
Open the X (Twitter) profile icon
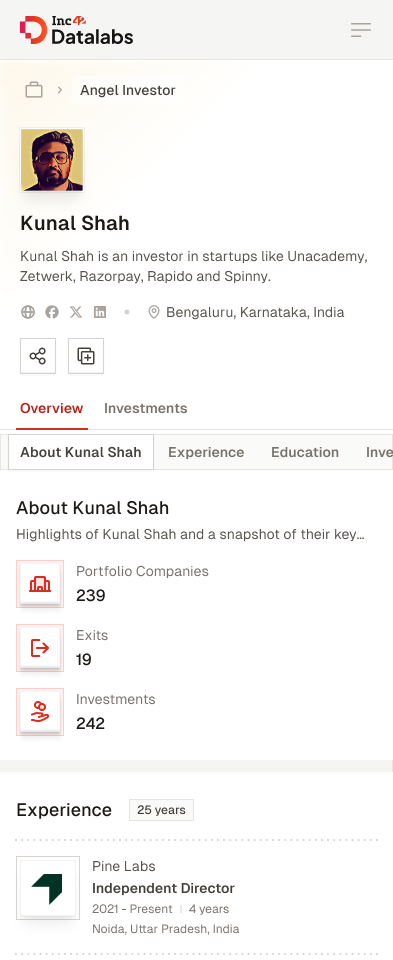[76, 312]
